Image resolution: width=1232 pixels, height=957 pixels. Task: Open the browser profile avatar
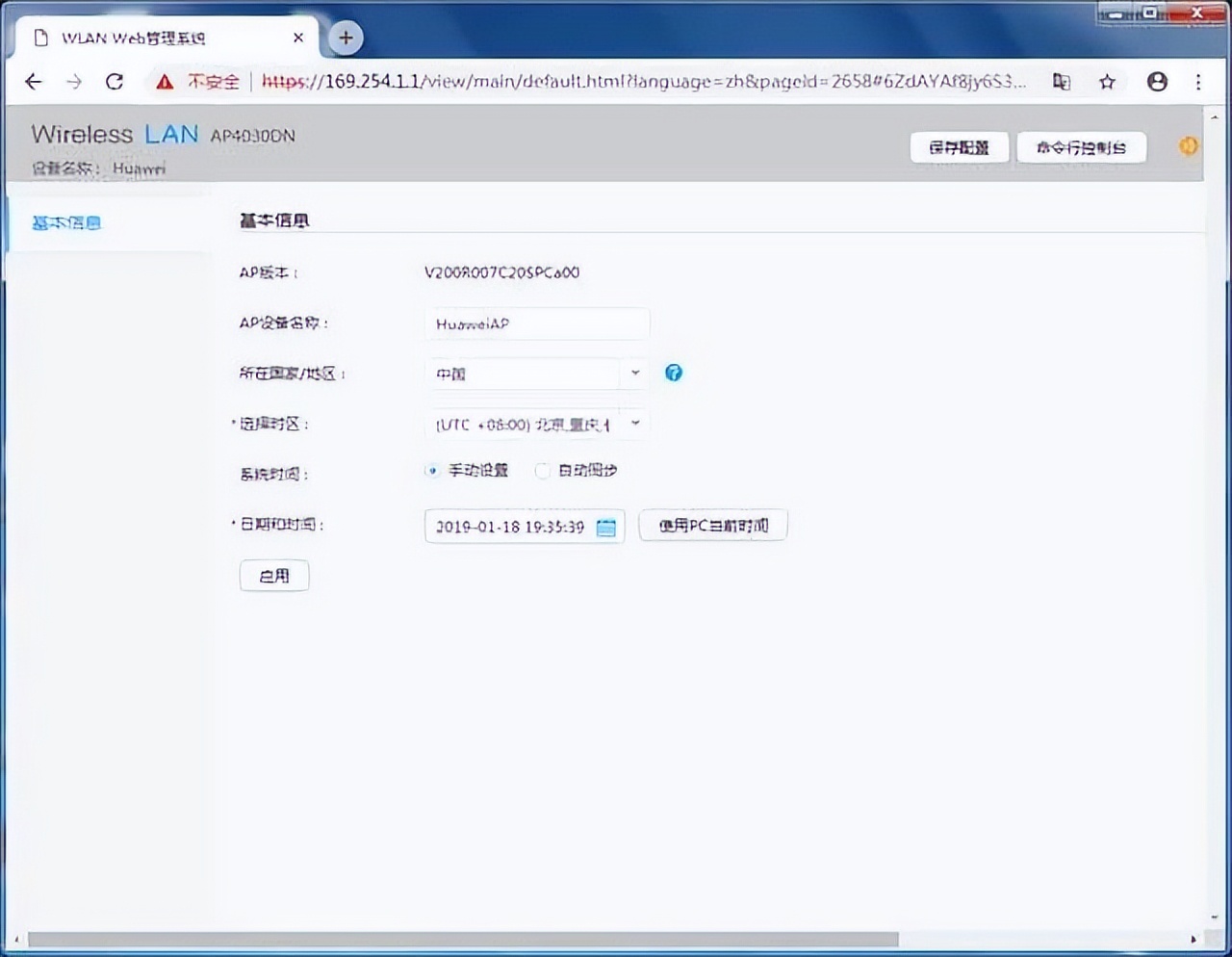click(1157, 82)
